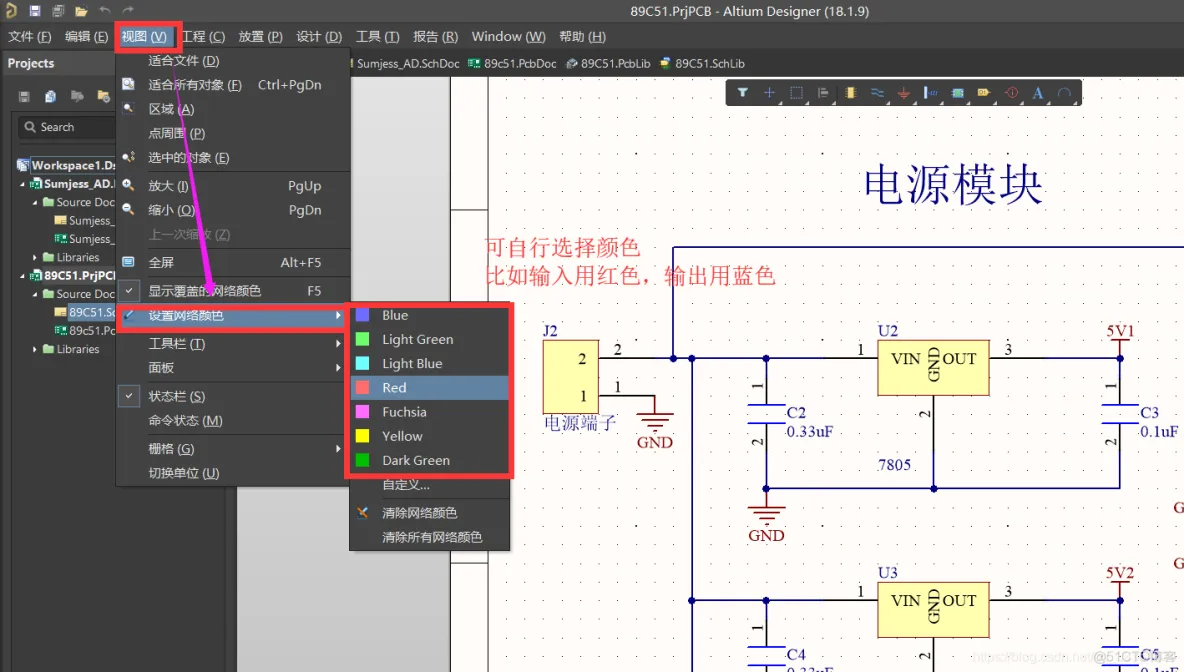1184x672 pixels.
Task: Click 放大 (I) zoom in entry
Action: point(233,186)
